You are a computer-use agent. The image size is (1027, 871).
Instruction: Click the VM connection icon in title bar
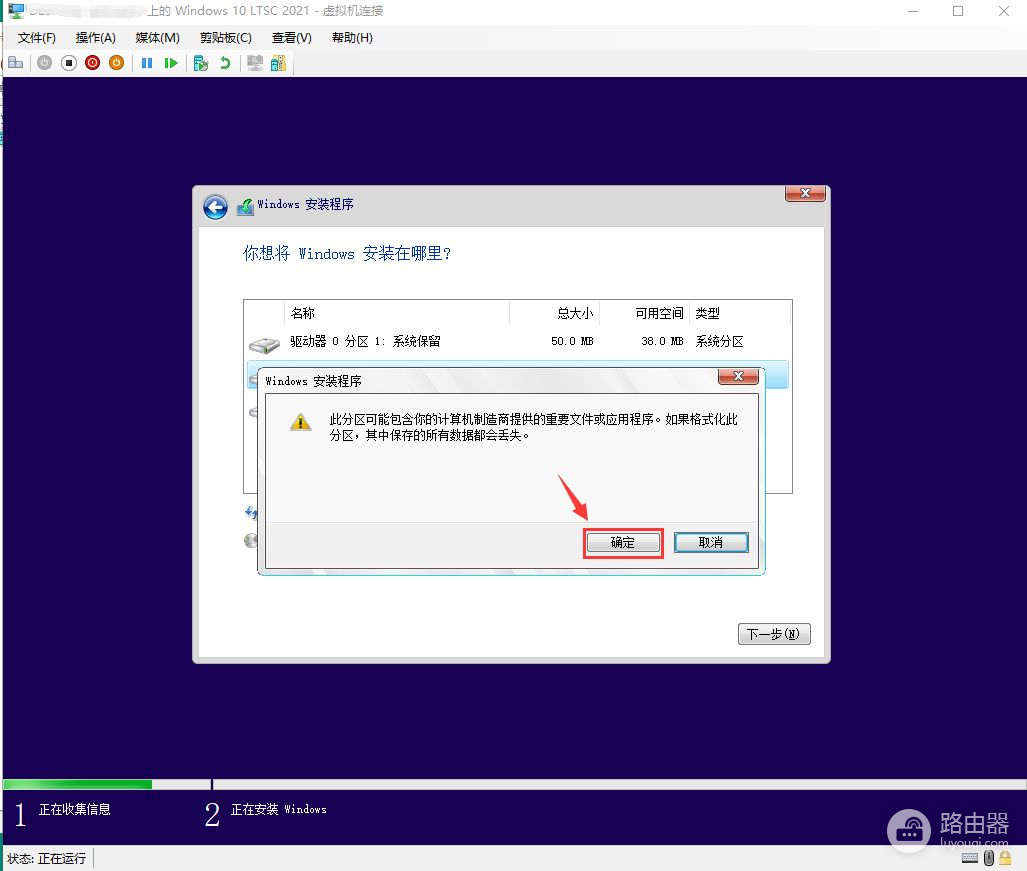(16, 11)
